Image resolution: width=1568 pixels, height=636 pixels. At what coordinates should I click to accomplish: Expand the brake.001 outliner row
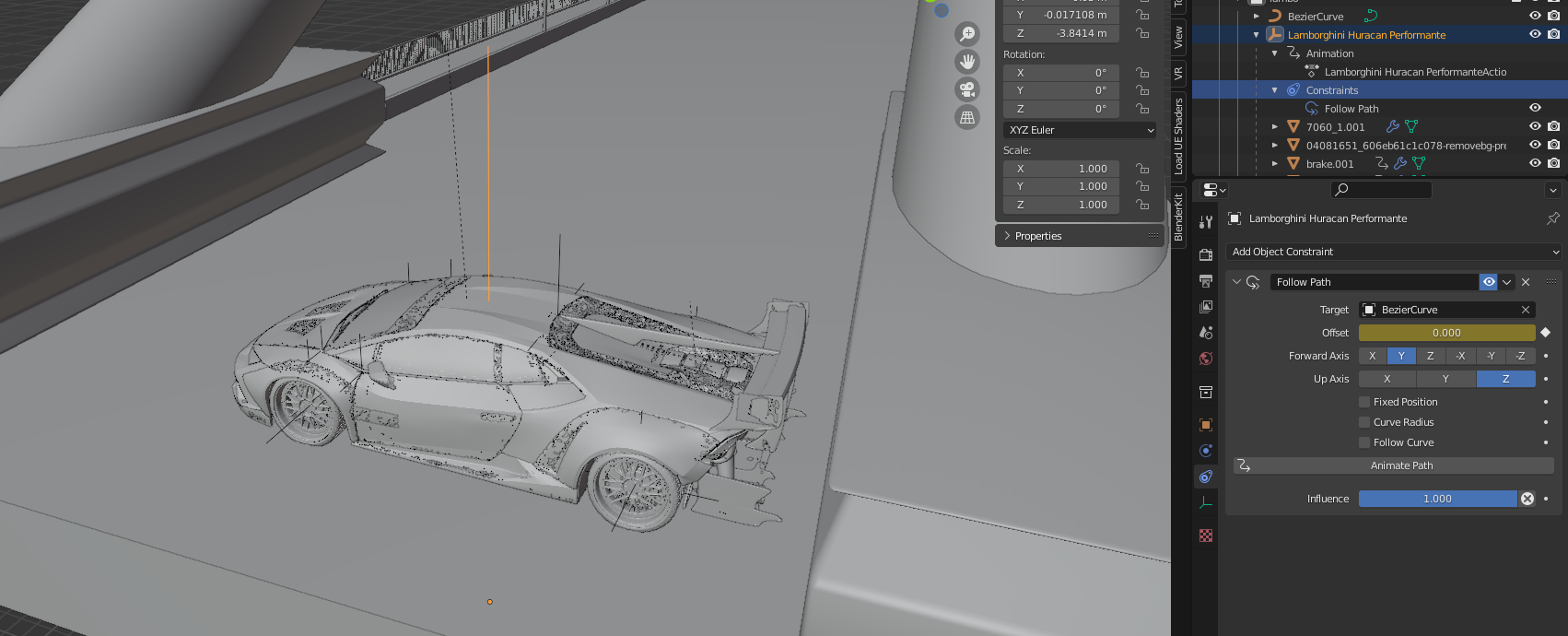point(1275,164)
